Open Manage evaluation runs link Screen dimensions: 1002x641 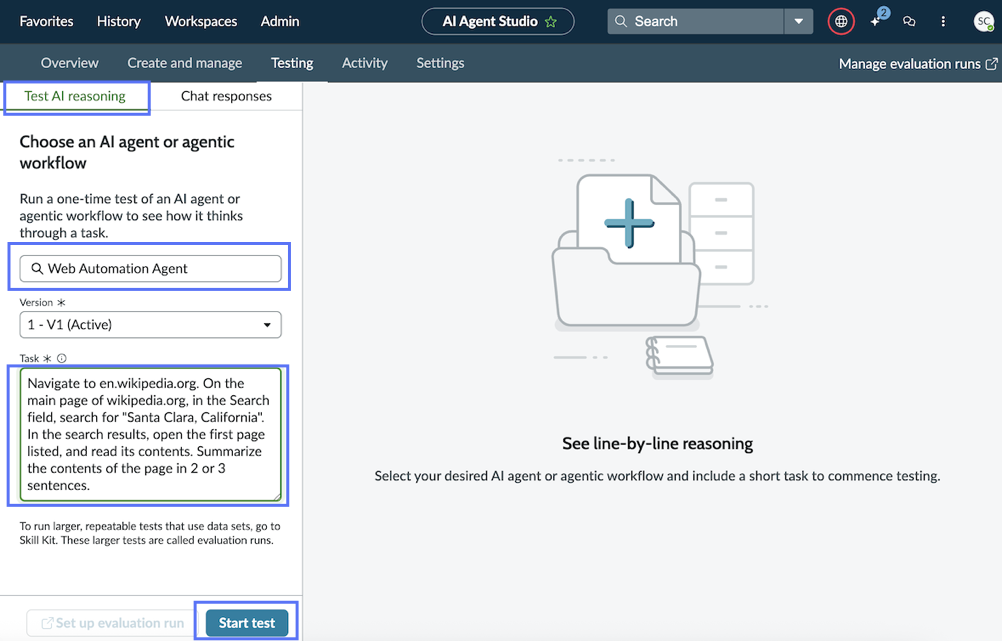point(918,63)
